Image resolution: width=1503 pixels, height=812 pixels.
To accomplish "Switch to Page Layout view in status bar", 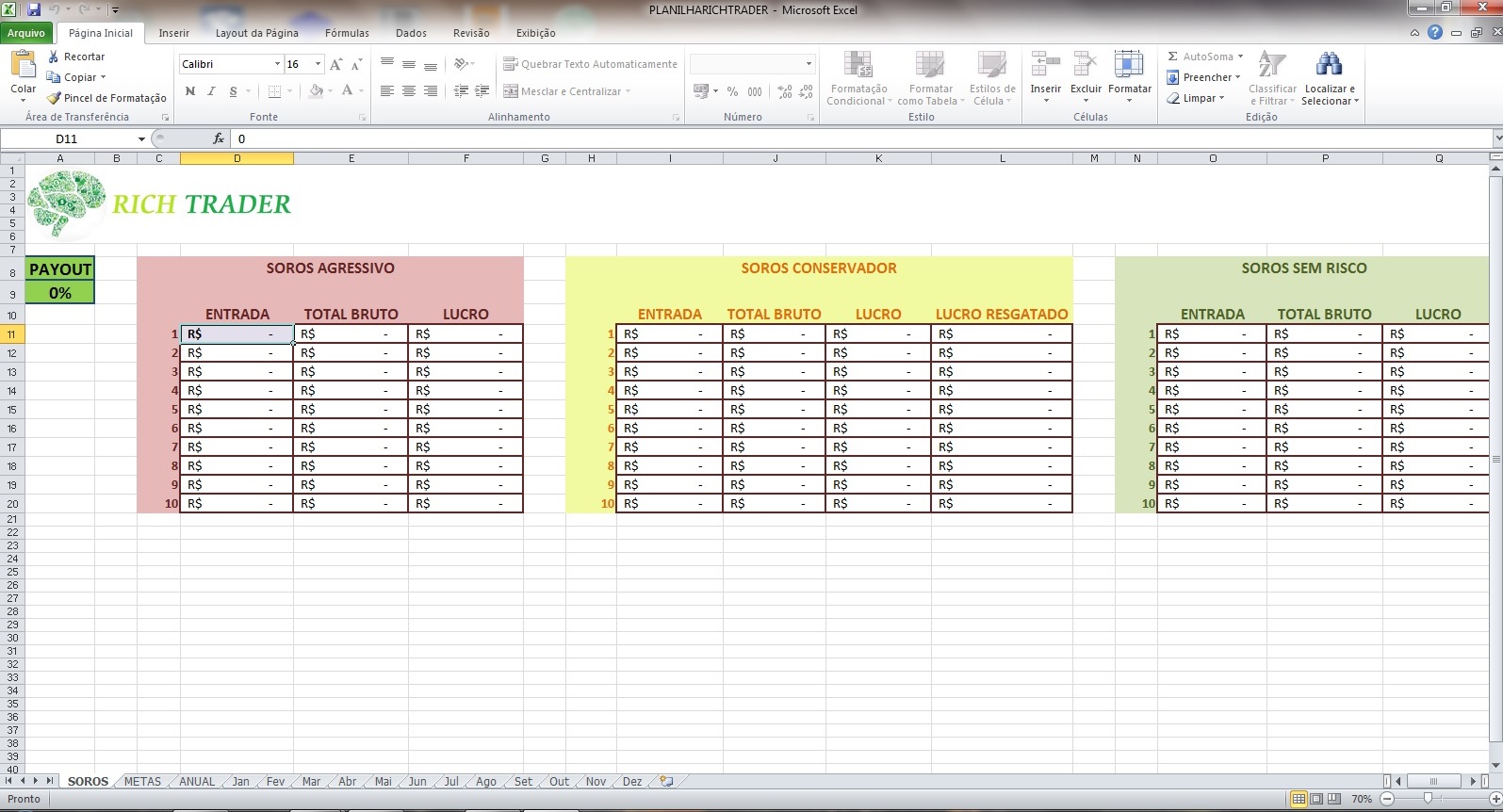I will coord(1316,799).
